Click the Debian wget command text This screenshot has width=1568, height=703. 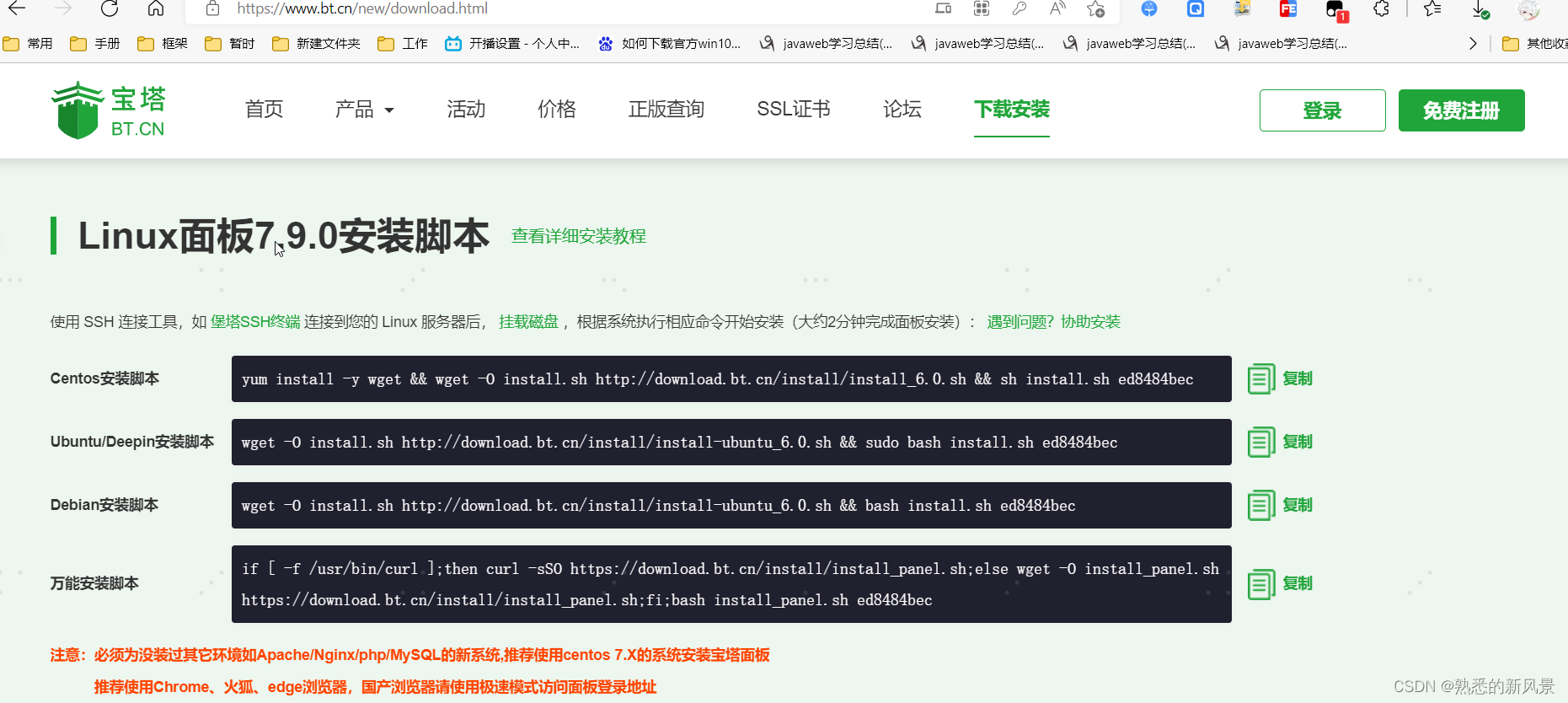658,506
